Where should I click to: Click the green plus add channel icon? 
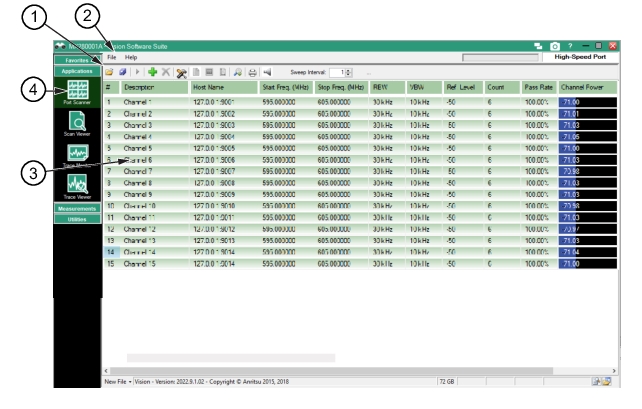click(x=151, y=74)
